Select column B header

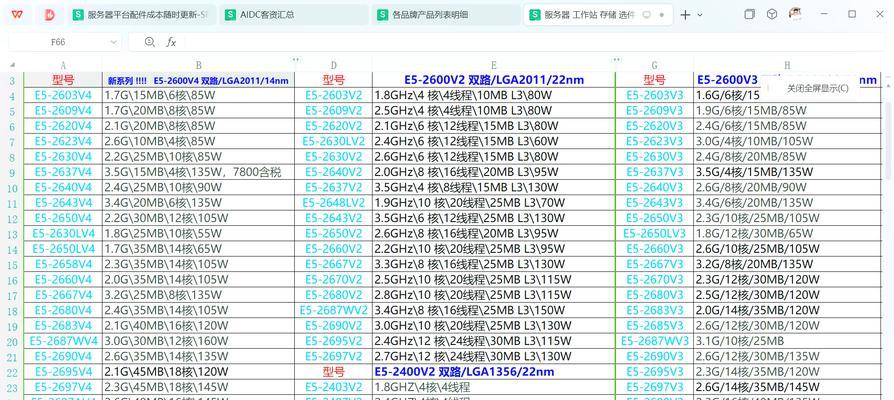(198, 65)
